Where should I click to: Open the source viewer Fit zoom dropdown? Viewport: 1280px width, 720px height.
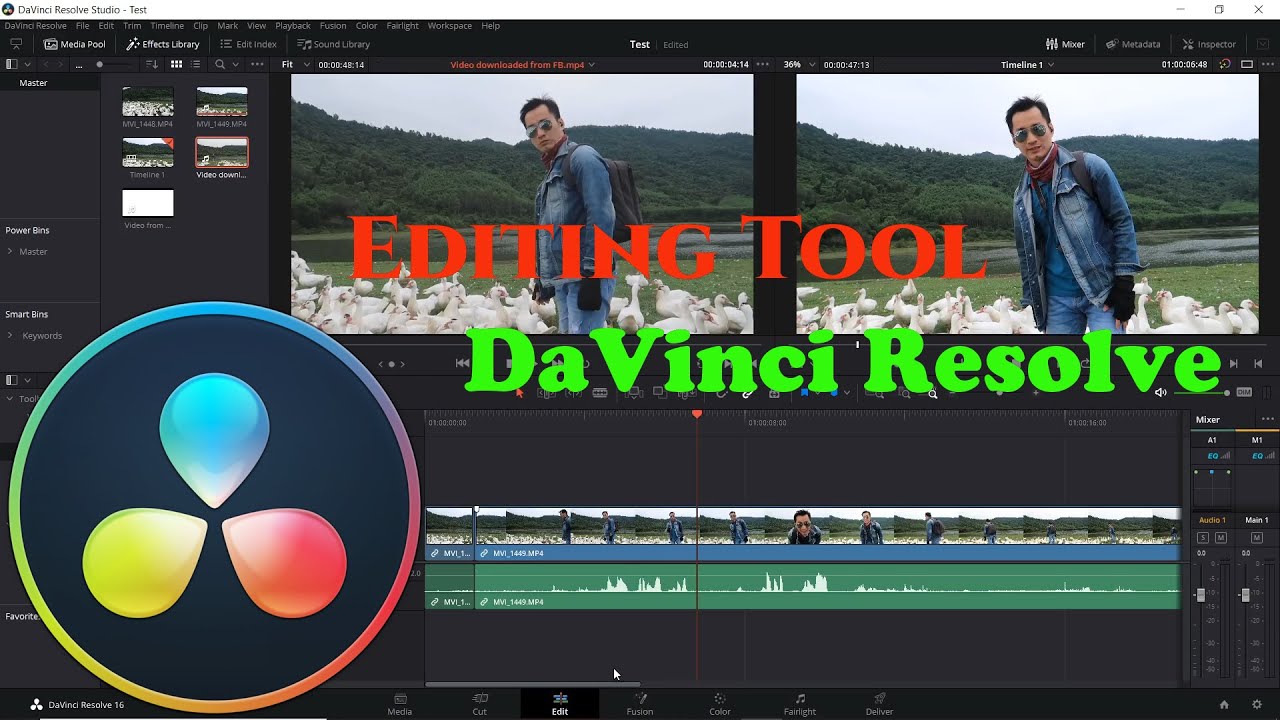click(296, 64)
